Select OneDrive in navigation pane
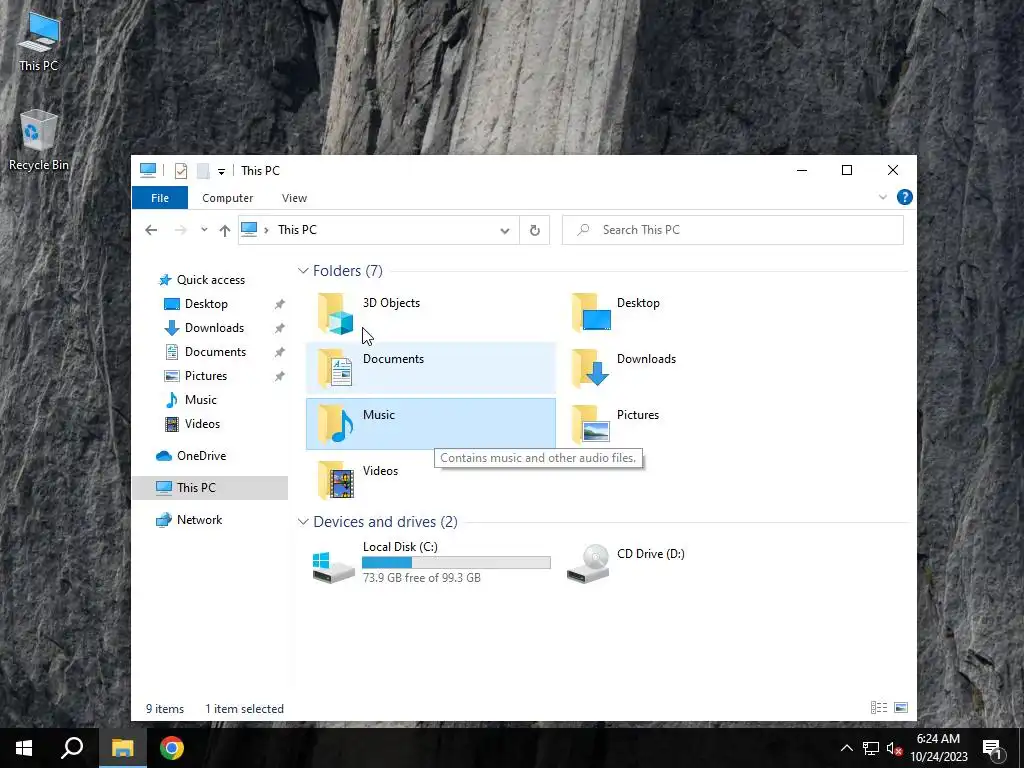Image resolution: width=1024 pixels, height=768 pixels. pyautogui.click(x=201, y=456)
